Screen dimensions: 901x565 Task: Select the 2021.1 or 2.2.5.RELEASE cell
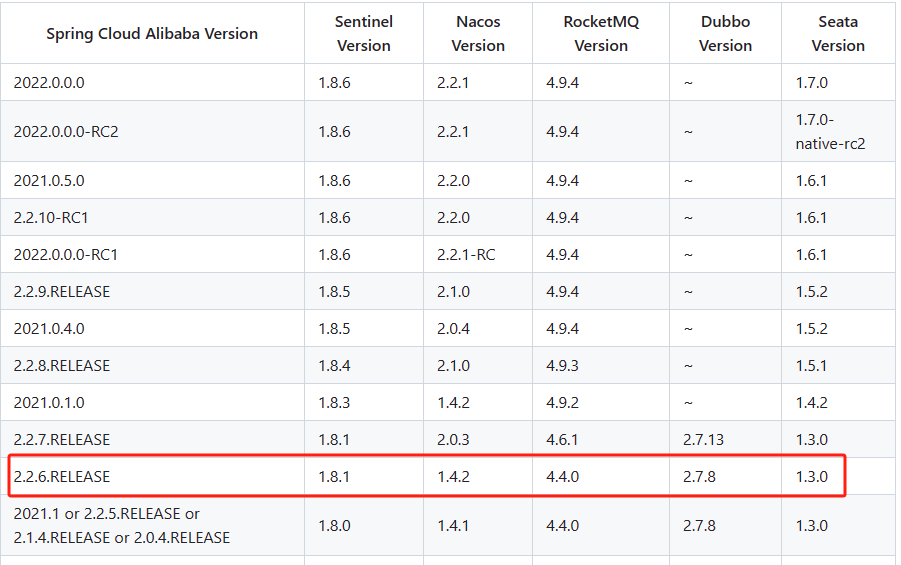[x=152, y=525]
